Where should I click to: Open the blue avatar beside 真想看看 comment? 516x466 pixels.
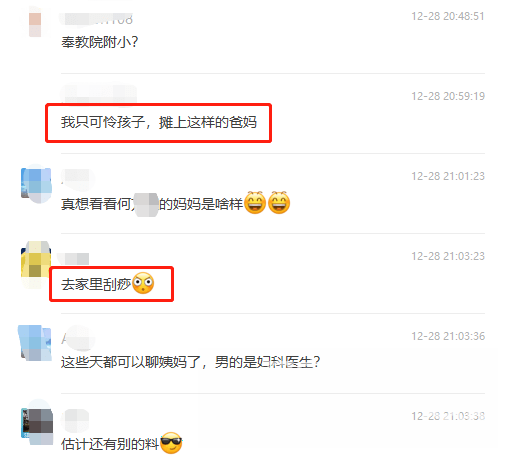click(36, 184)
